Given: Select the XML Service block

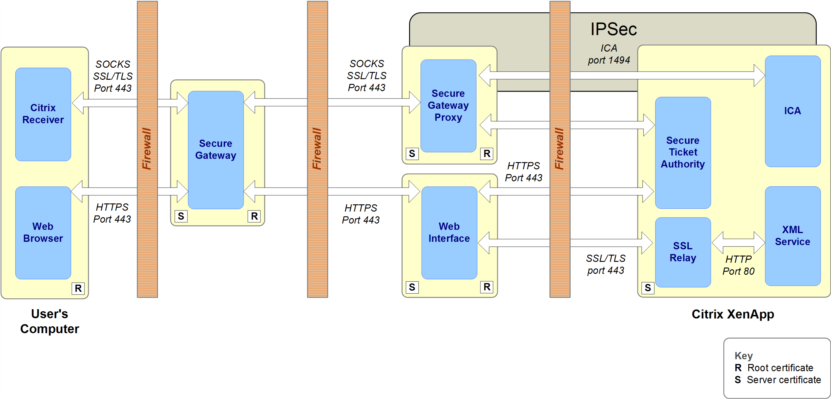Looking at the screenshot, I should (793, 236).
